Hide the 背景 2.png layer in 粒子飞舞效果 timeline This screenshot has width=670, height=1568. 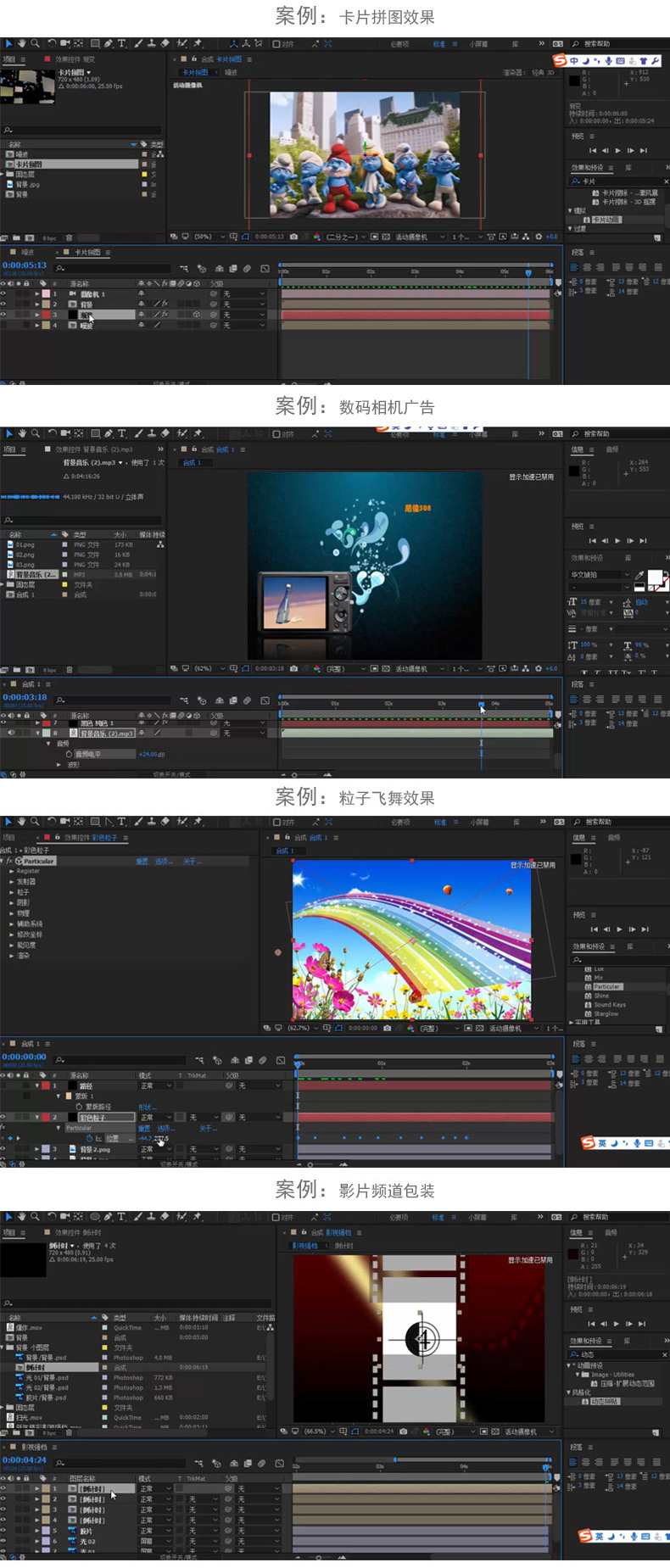click(3, 1149)
